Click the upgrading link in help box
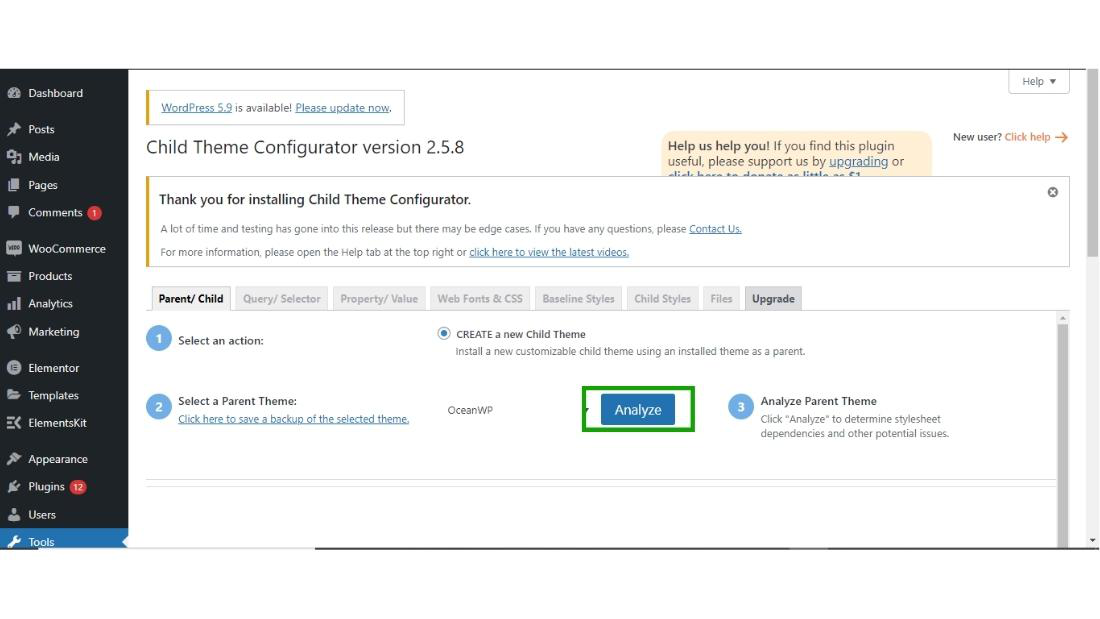This screenshot has height=619, width=1100. coord(858,161)
